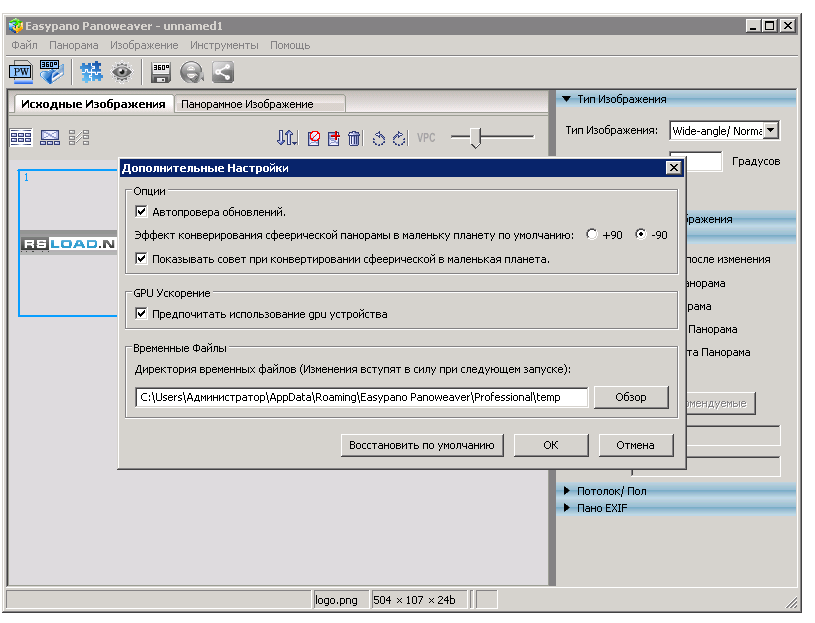Image resolution: width=815 pixels, height=623 pixels.
Task: Select the RSLOAD logo source image thumbnail
Action: coord(68,243)
